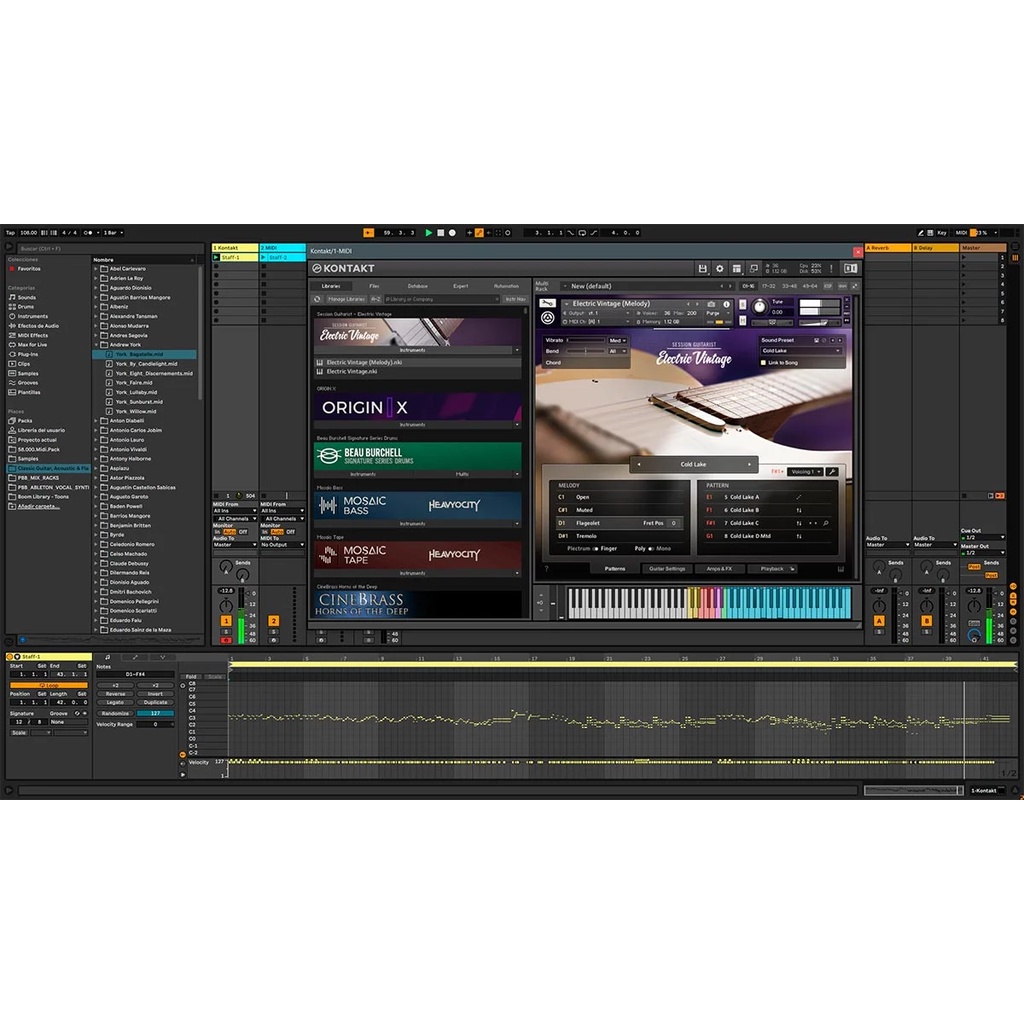Open Kontakt workspace layout icon
This screenshot has height=1024, width=1024.
[x=737, y=268]
